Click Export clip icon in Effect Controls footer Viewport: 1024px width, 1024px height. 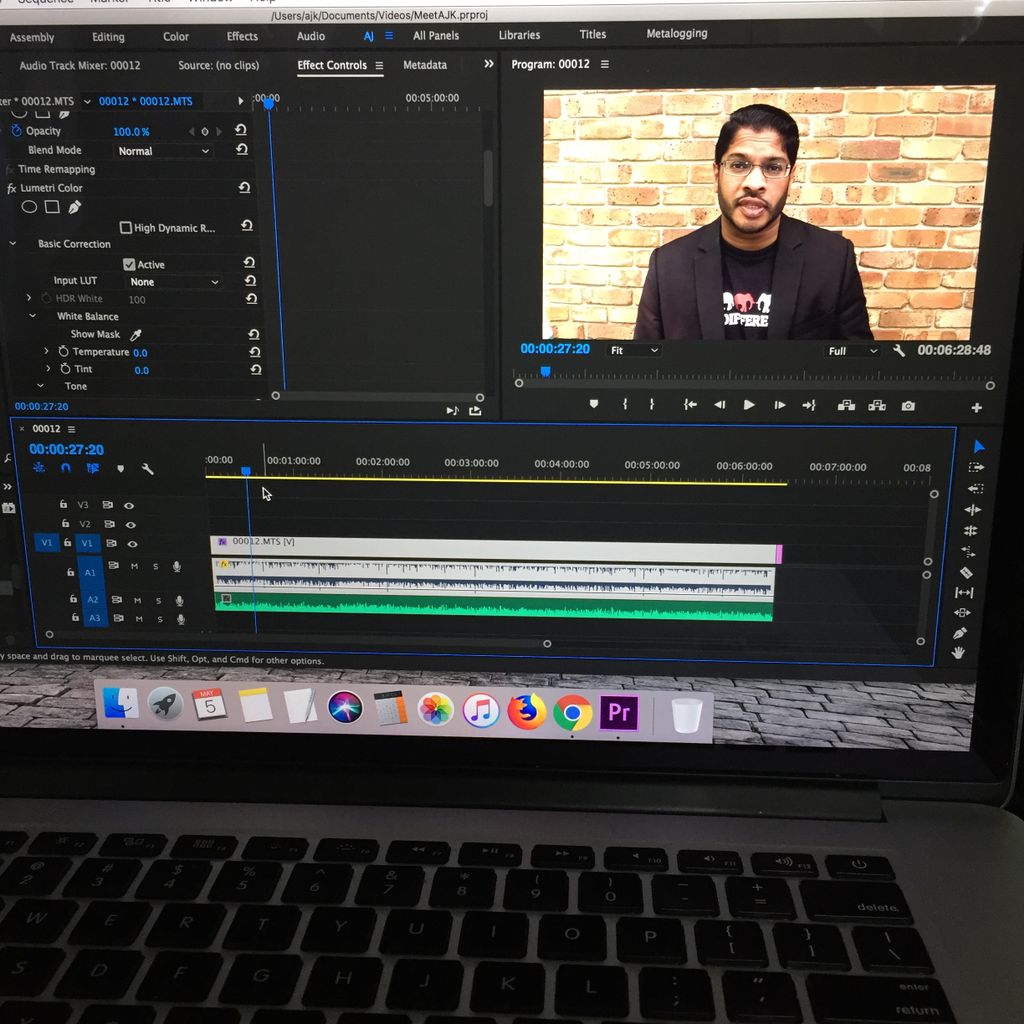coord(475,411)
